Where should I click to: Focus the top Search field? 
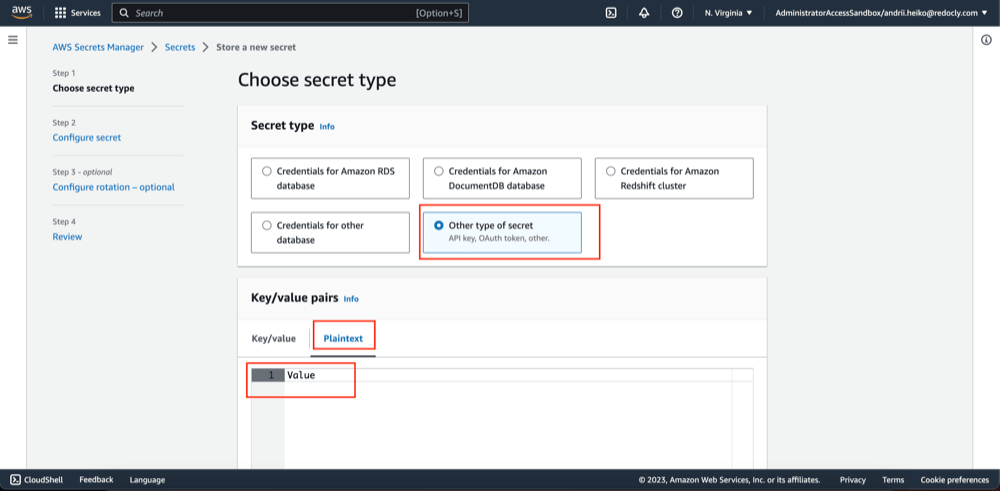[290, 13]
